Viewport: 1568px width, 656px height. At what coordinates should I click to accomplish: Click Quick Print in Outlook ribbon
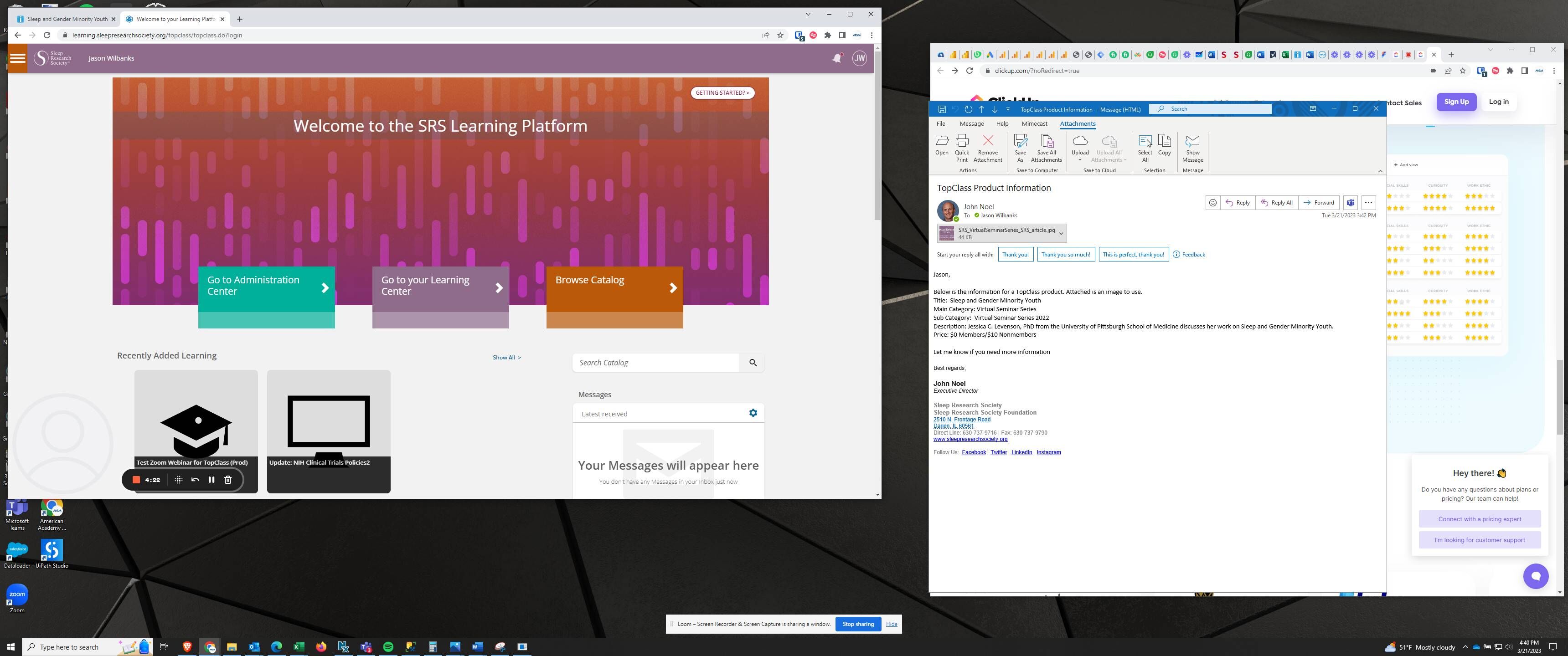point(962,148)
